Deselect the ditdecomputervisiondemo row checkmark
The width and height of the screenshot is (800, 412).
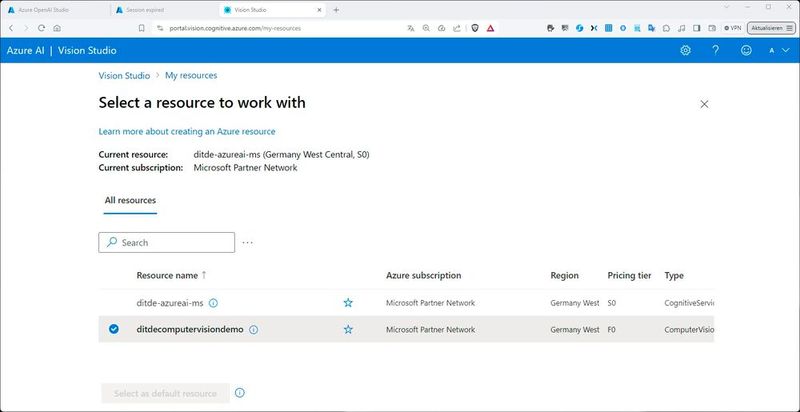point(114,329)
